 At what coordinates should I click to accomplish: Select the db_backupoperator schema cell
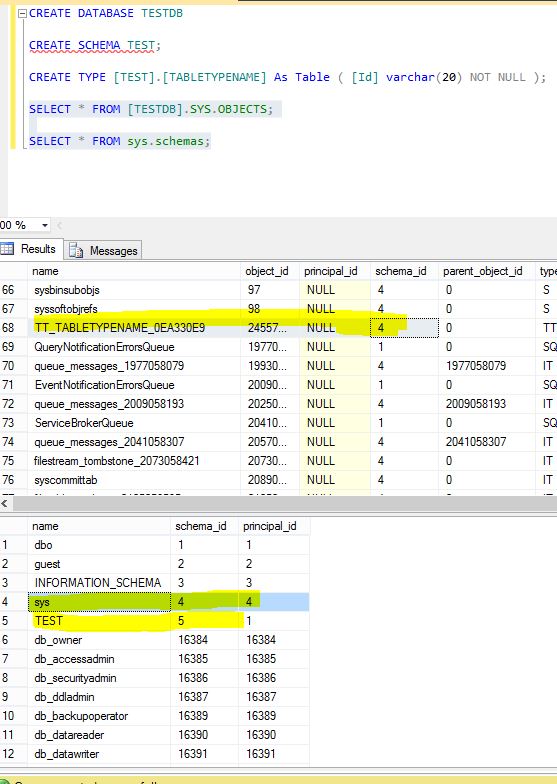click(x=99, y=716)
